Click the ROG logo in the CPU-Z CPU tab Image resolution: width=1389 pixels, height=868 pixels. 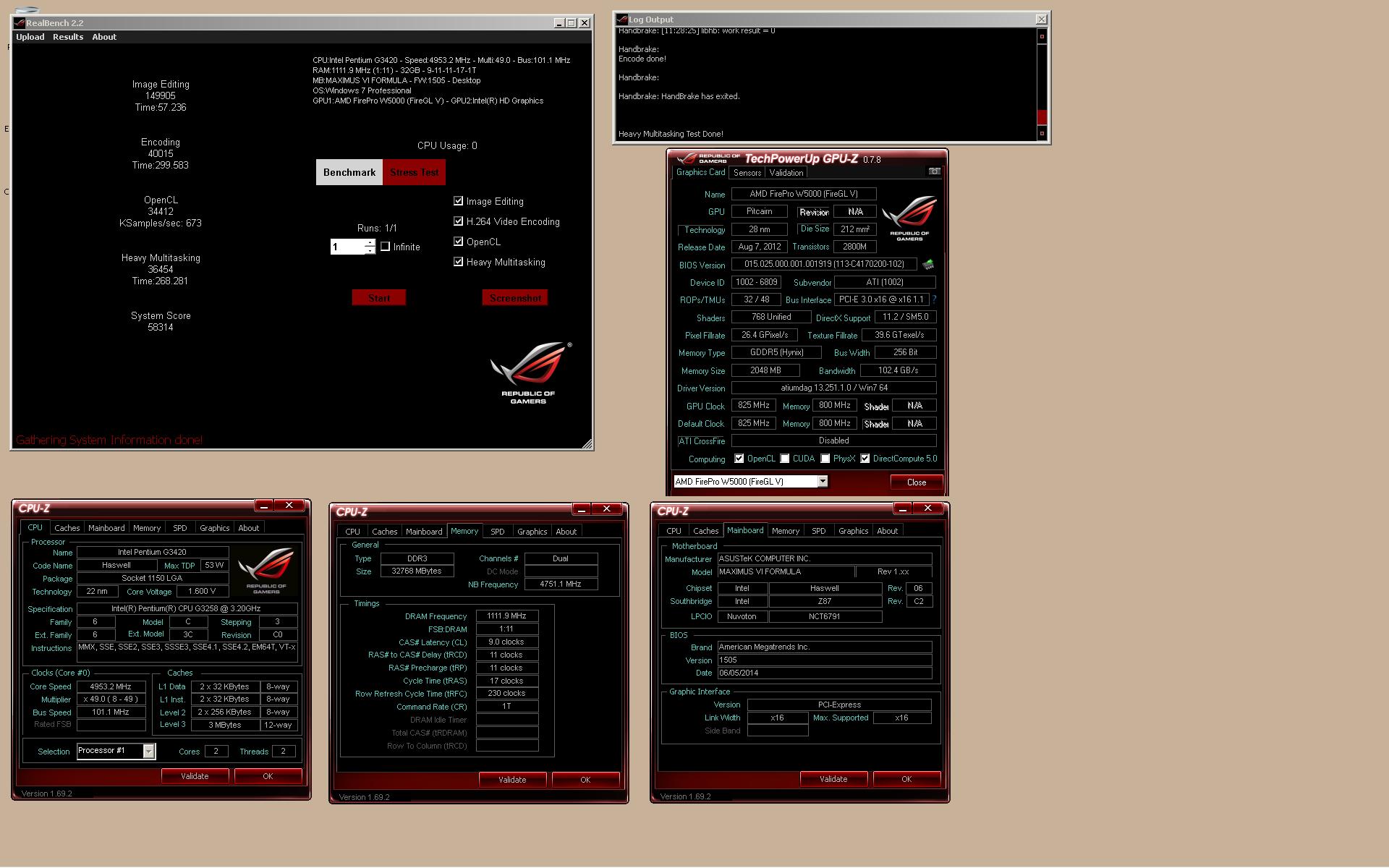tap(266, 571)
